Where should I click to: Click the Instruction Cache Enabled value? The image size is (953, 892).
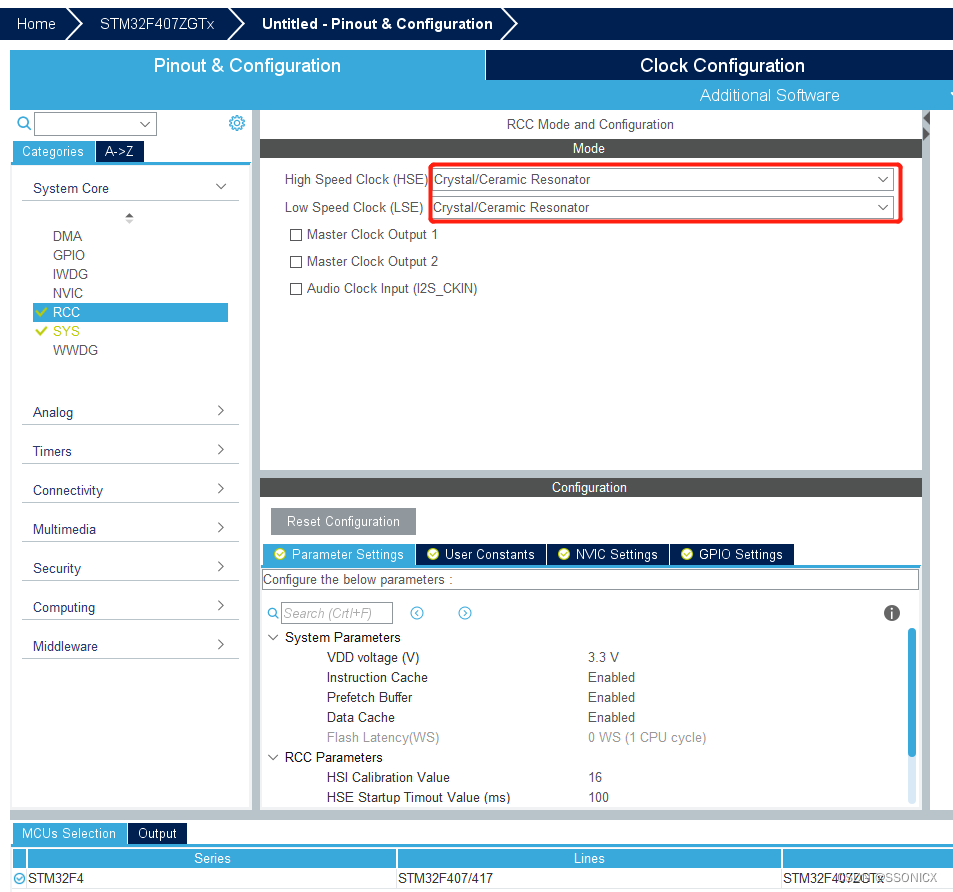pos(611,677)
